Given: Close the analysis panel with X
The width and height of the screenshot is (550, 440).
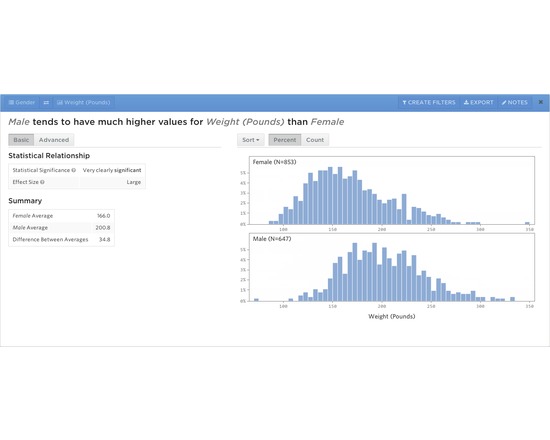Looking at the screenshot, I should [541, 102].
